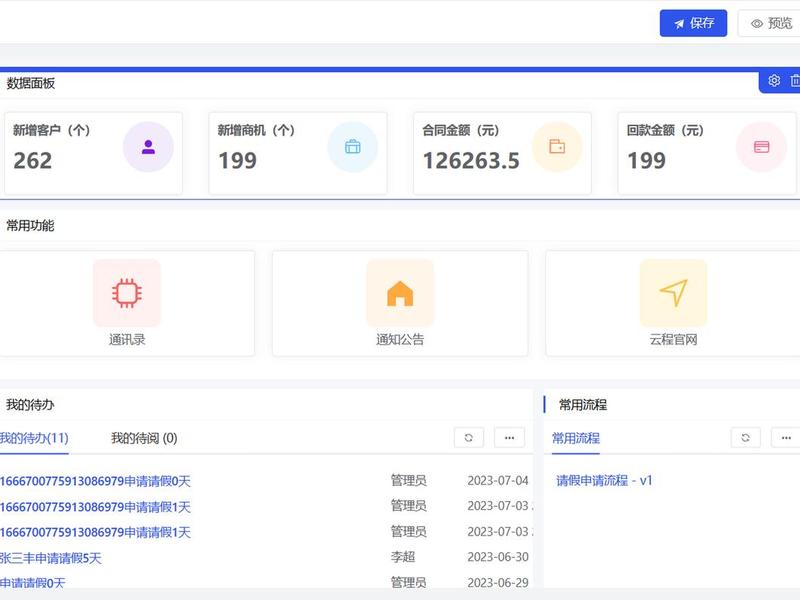
Task: Click the blue 保存 button
Action: pyautogui.click(x=693, y=23)
